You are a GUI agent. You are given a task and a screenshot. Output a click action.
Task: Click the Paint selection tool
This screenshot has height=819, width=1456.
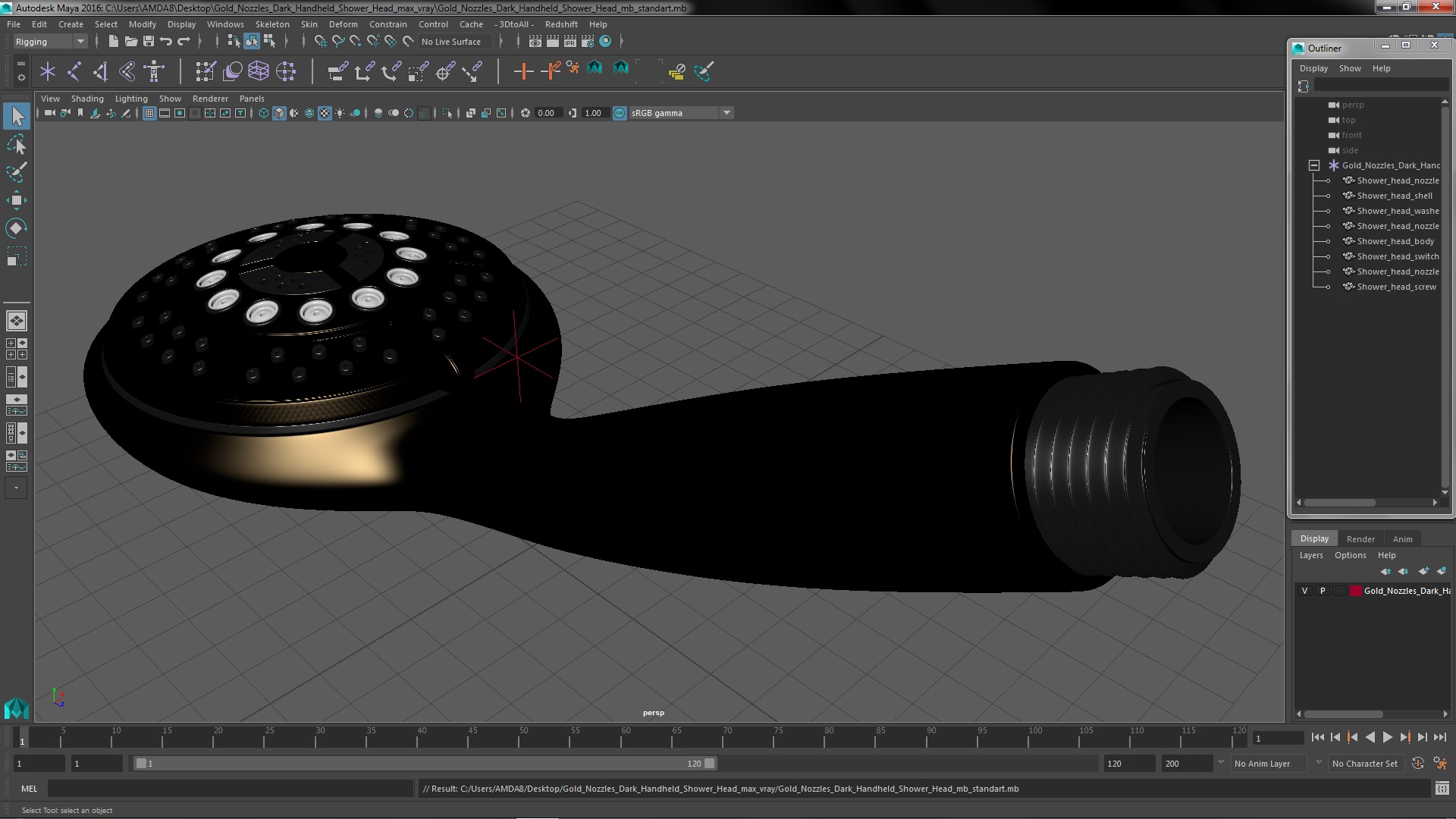tap(16, 172)
